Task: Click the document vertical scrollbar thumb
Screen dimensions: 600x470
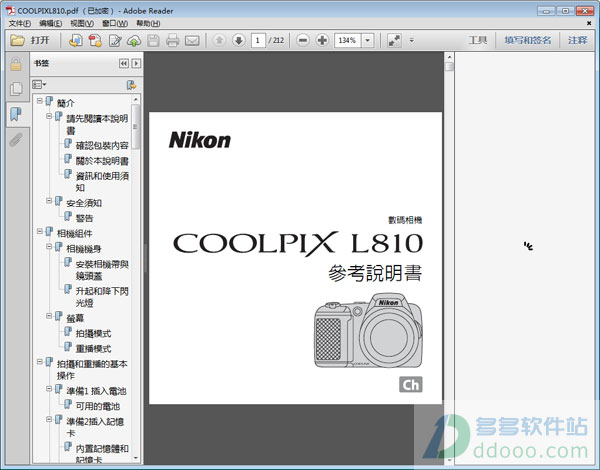Action: pos(449,67)
